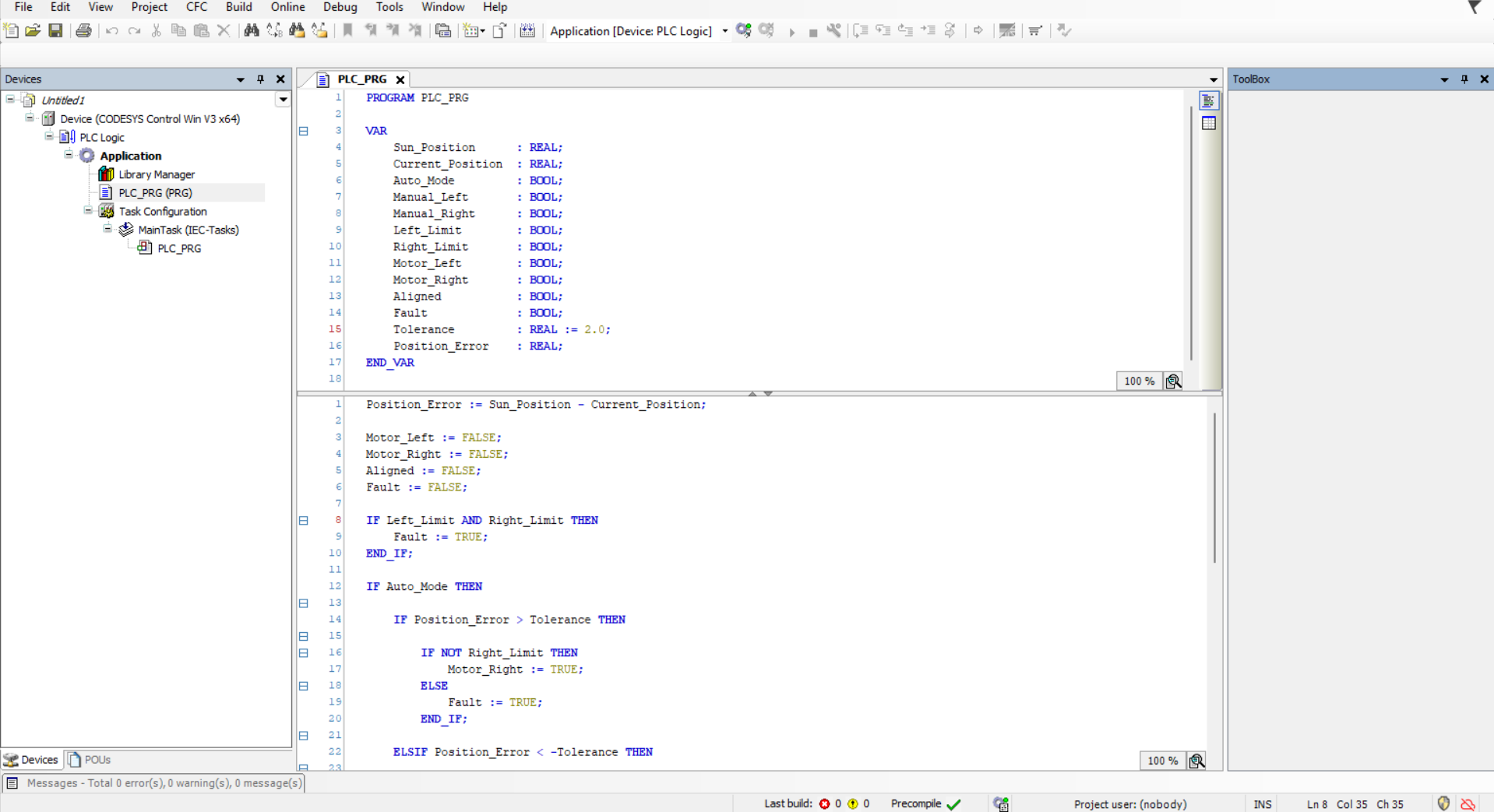Click the implementation pane 100 % zoom button

(x=1162, y=761)
